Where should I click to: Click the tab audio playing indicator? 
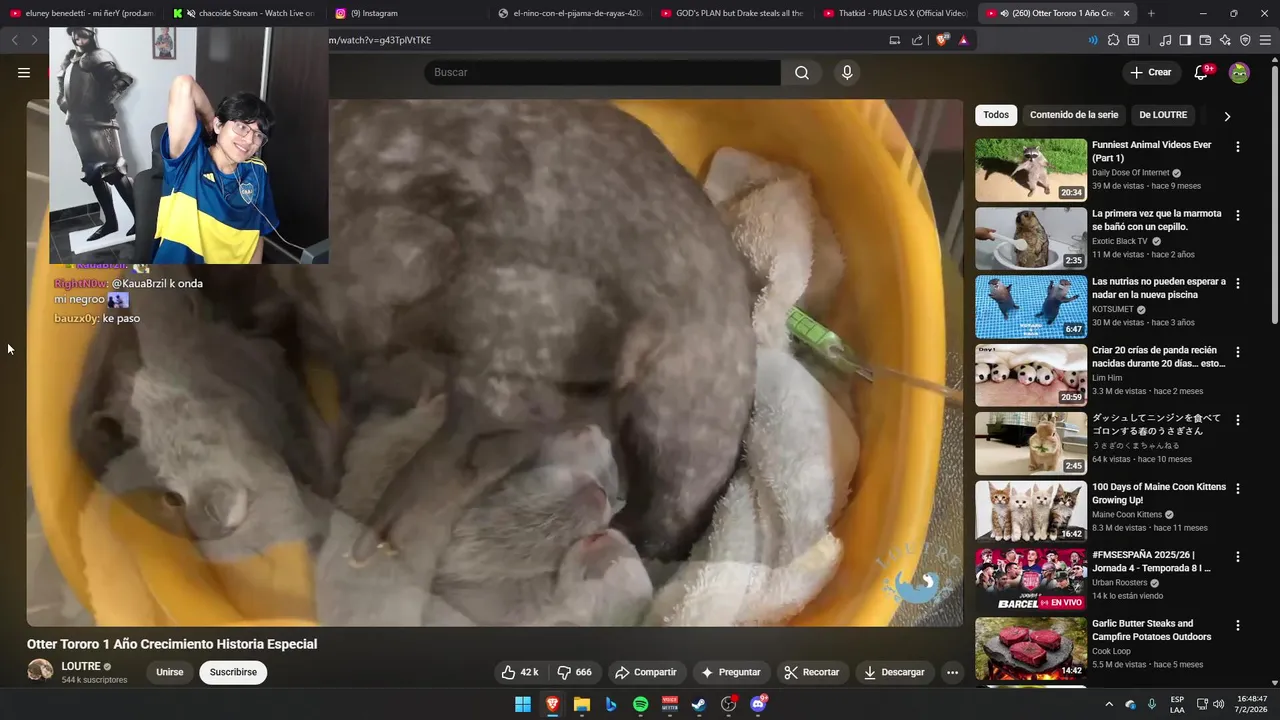1004,13
